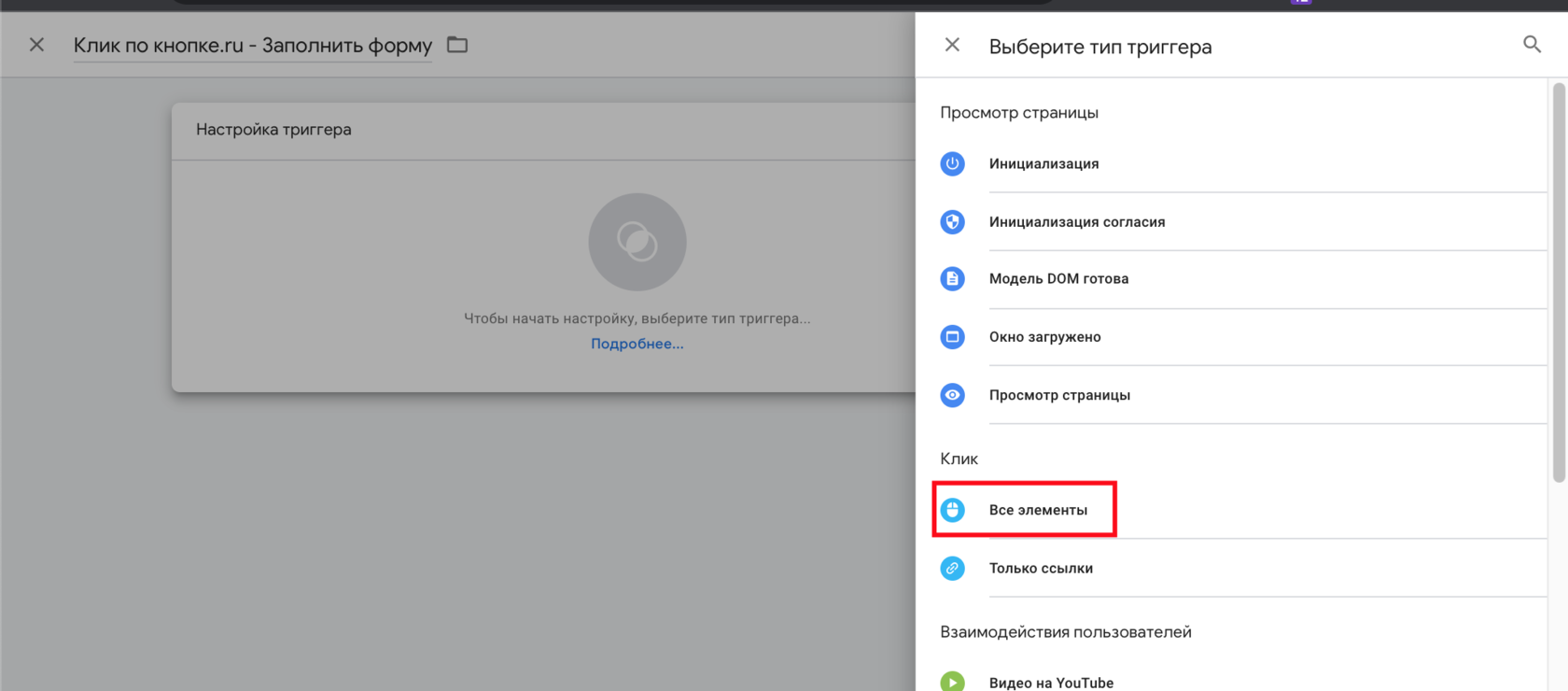Image resolution: width=1568 pixels, height=691 pixels.
Task: Open search in the trigger type panel
Action: tap(1532, 45)
